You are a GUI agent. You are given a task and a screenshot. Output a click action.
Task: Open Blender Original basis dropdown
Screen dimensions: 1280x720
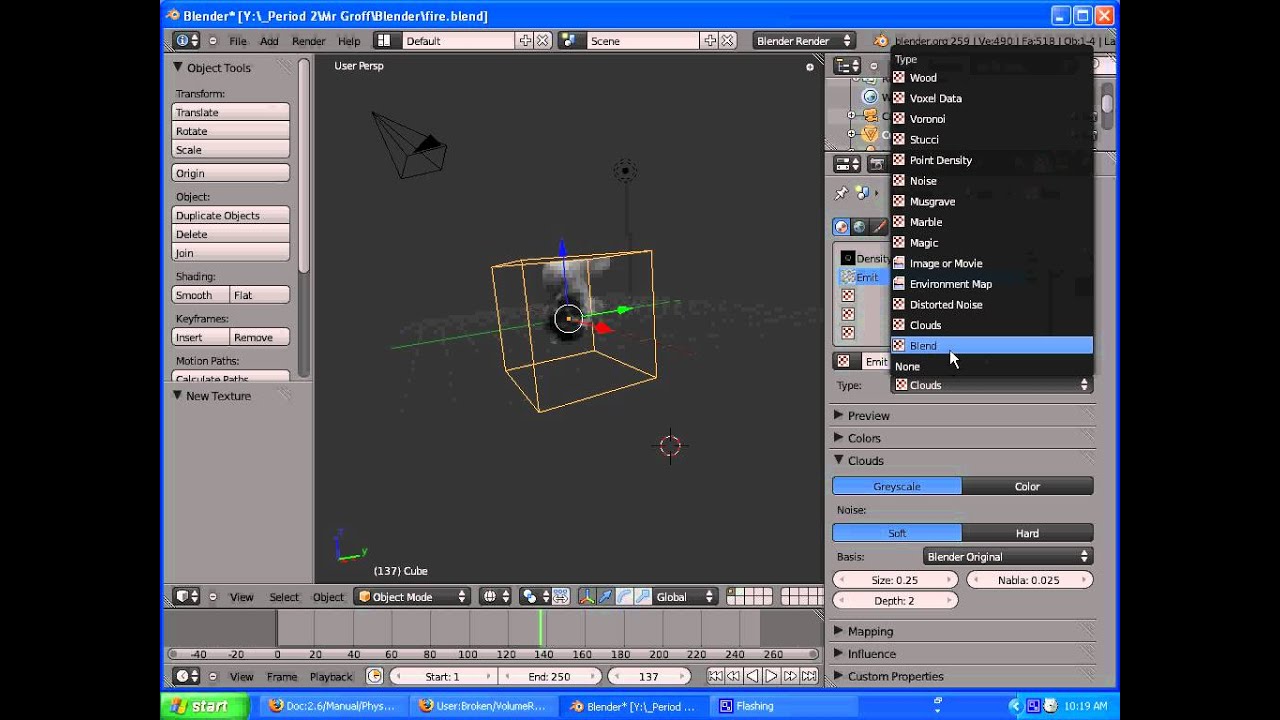click(x=1008, y=556)
